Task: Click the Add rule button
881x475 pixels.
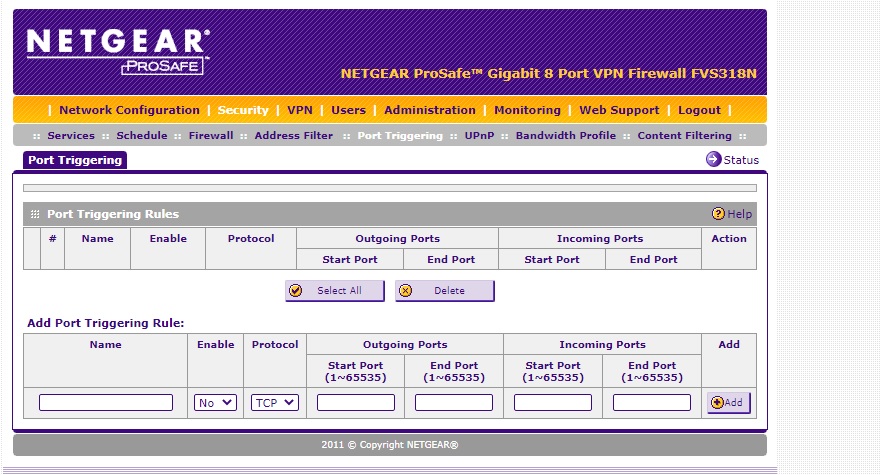Action: pos(728,402)
